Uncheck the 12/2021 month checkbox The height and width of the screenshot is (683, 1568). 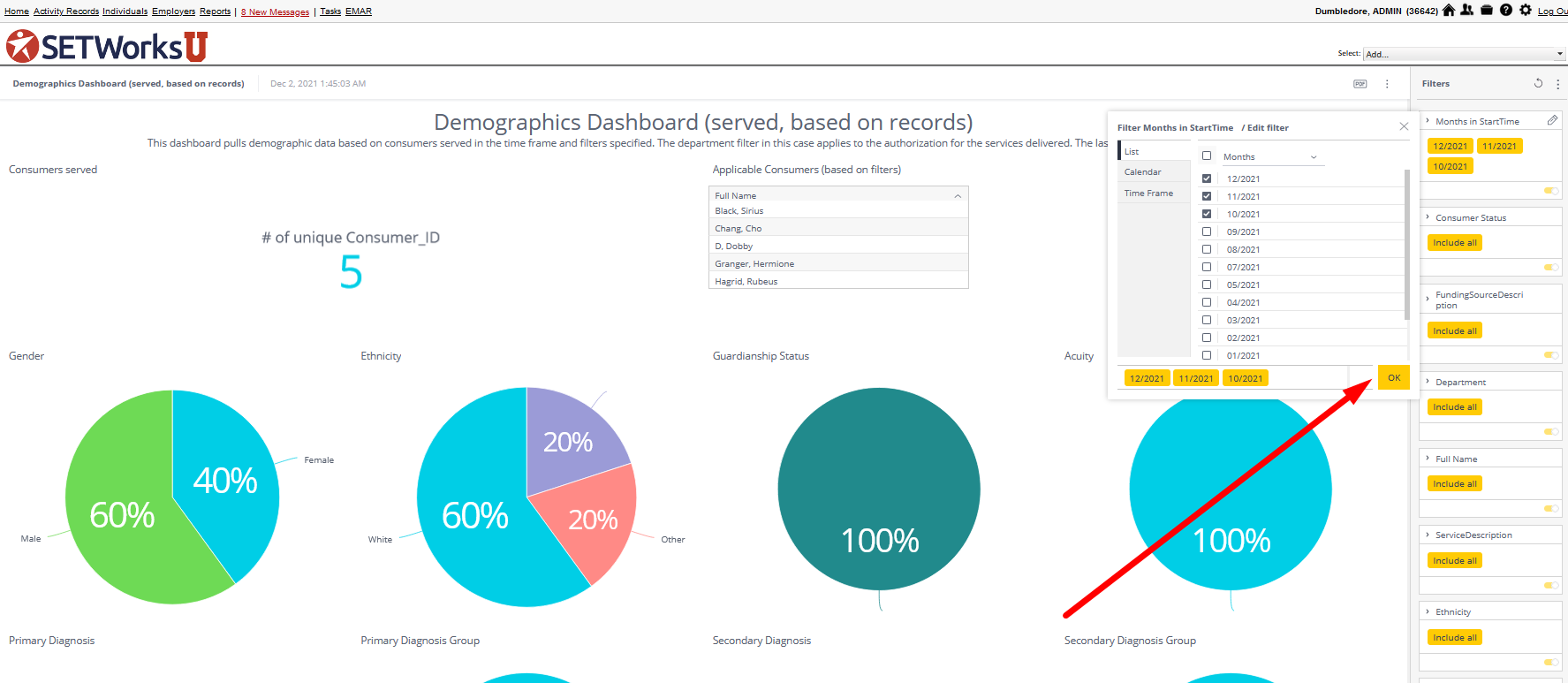point(1207,178)
